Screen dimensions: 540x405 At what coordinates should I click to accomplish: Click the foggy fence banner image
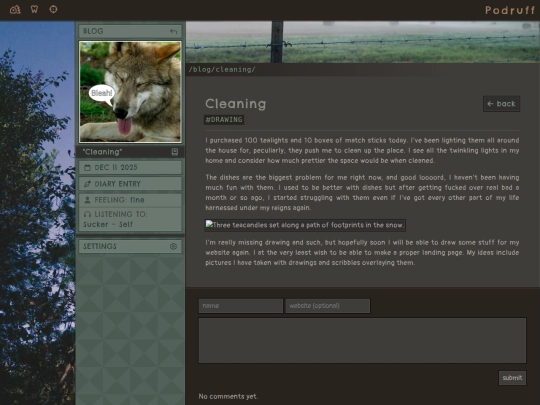click(363, 42)
